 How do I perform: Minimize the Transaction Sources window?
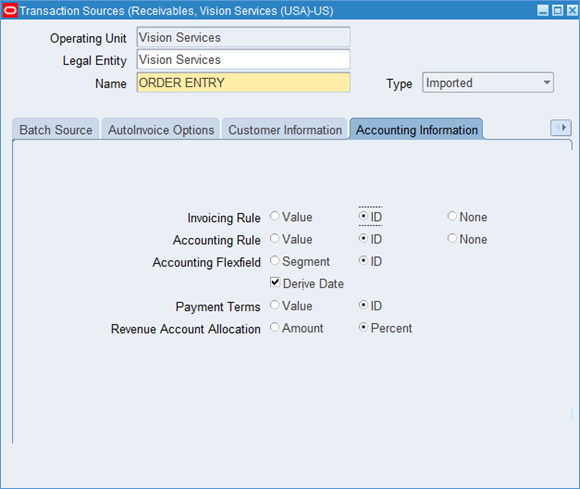(x=543, y=10)
